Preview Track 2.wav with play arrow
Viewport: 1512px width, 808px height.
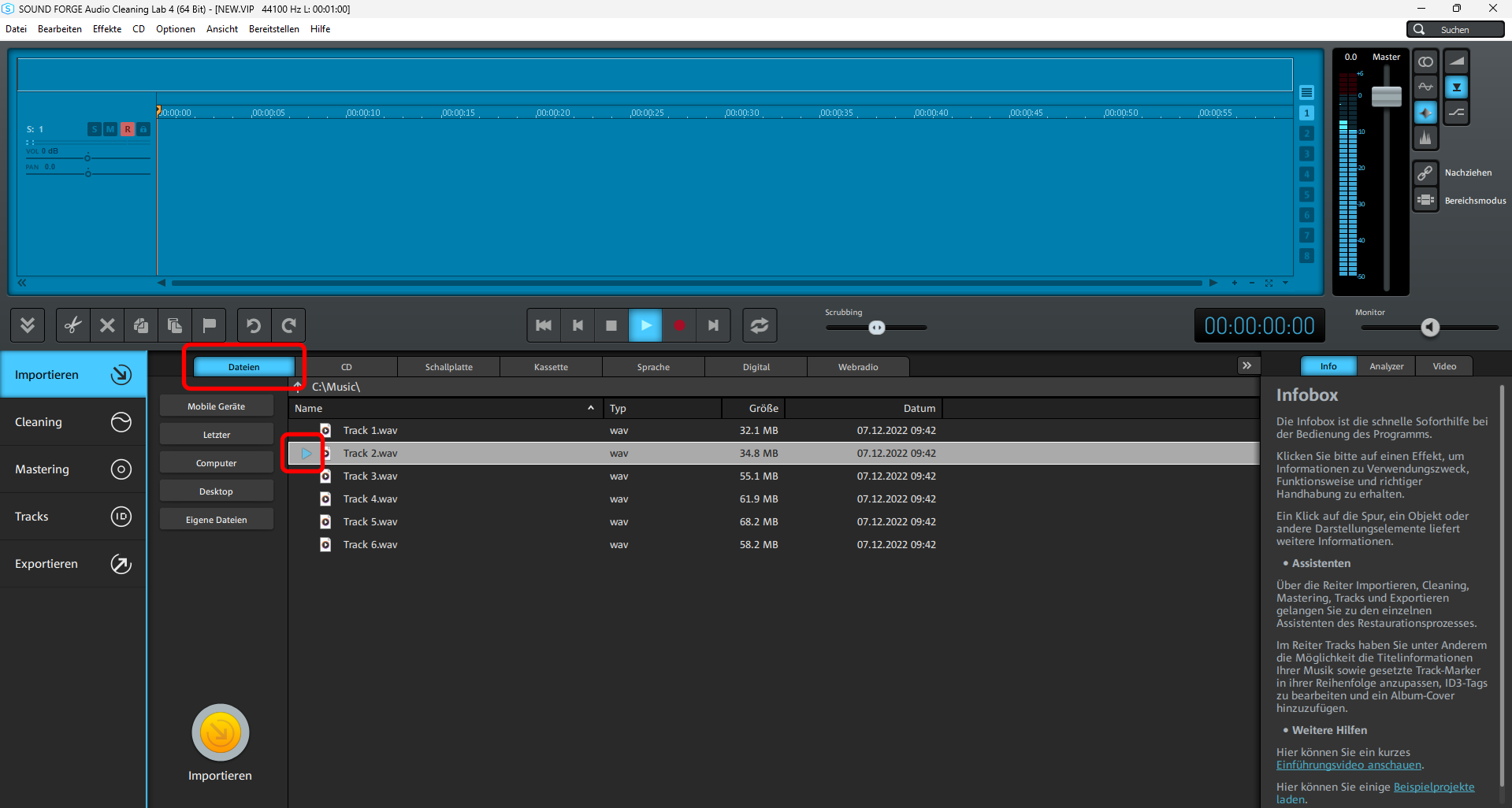[x=306, y=454]
